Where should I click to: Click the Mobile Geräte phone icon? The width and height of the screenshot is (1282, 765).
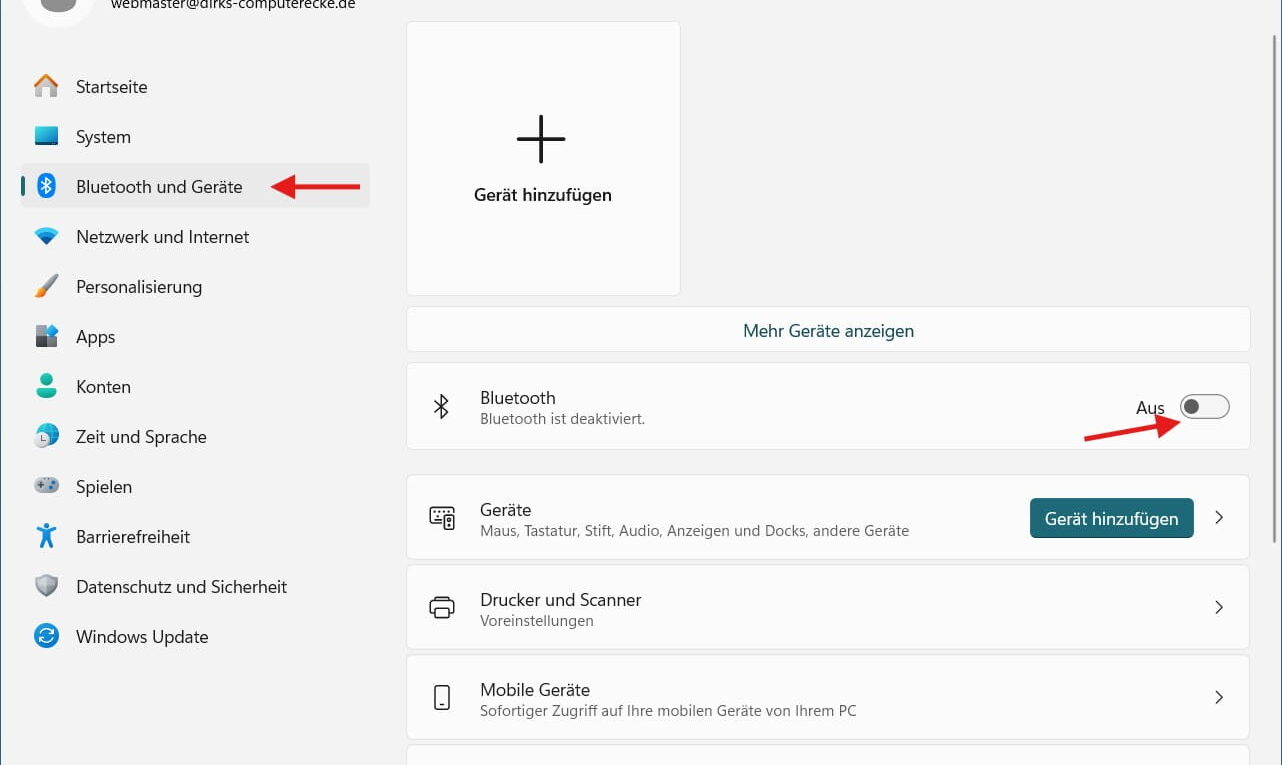click(x=442, y=697)
